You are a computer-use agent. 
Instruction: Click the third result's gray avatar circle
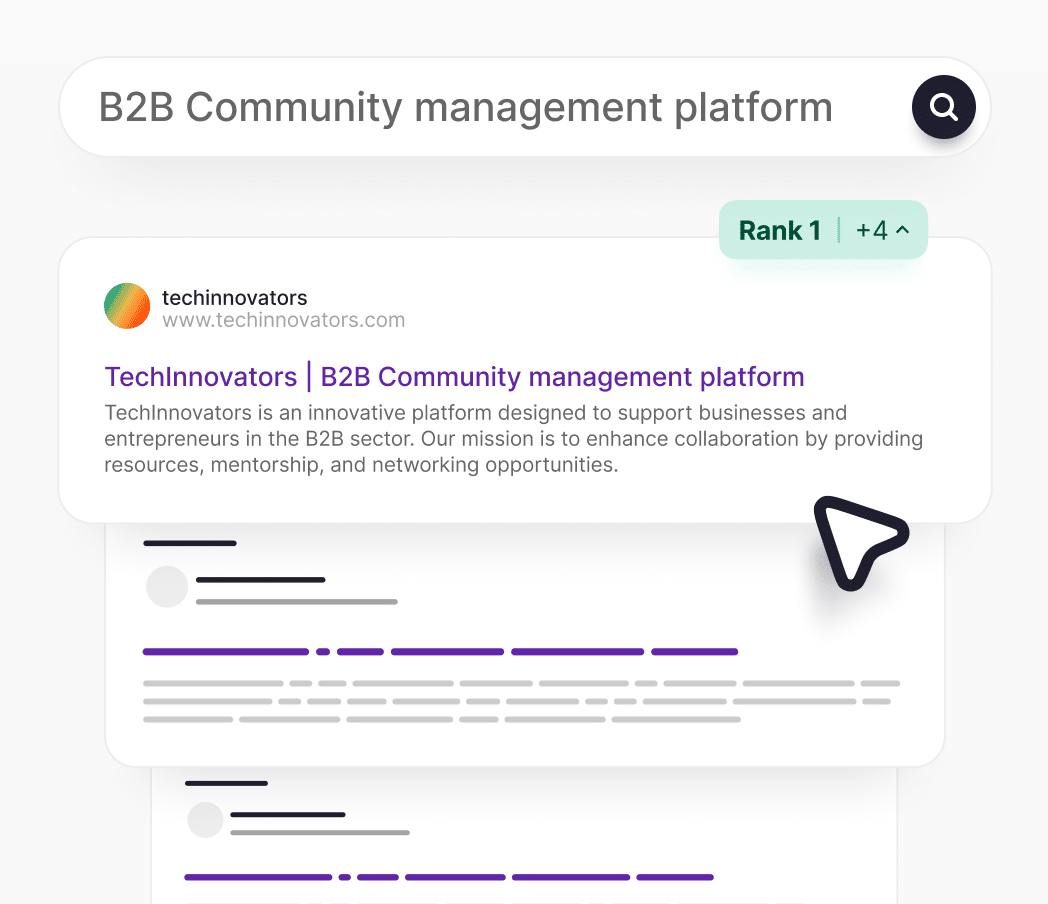pyautogui.click(x=205, y=820)
